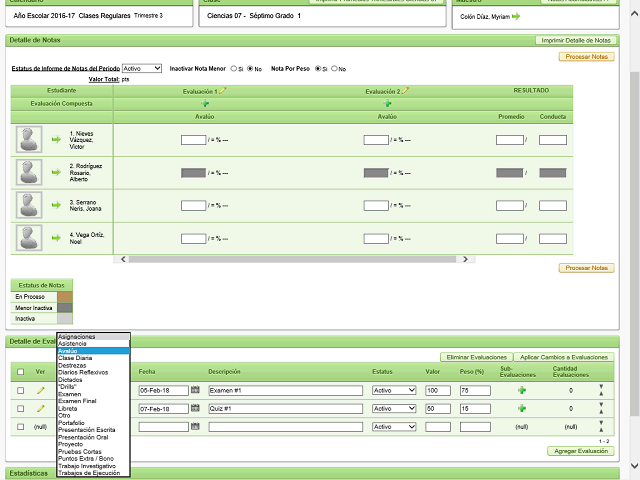Viewport: 640px width, 480px height.
Task: Select No for Nota Por Peso
Action: [x=334, y=69]
